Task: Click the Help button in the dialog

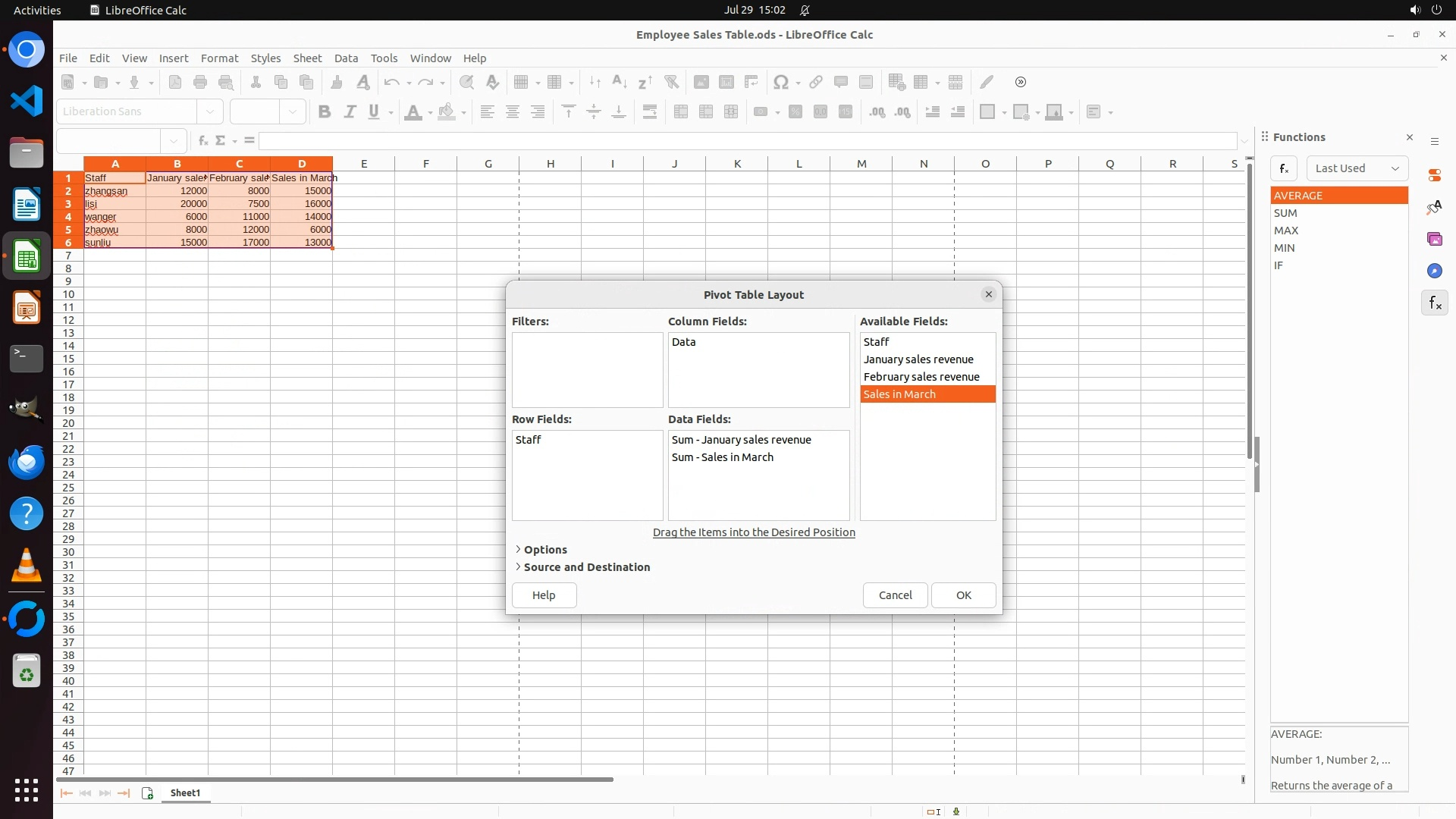Action: tap(544, 595)
